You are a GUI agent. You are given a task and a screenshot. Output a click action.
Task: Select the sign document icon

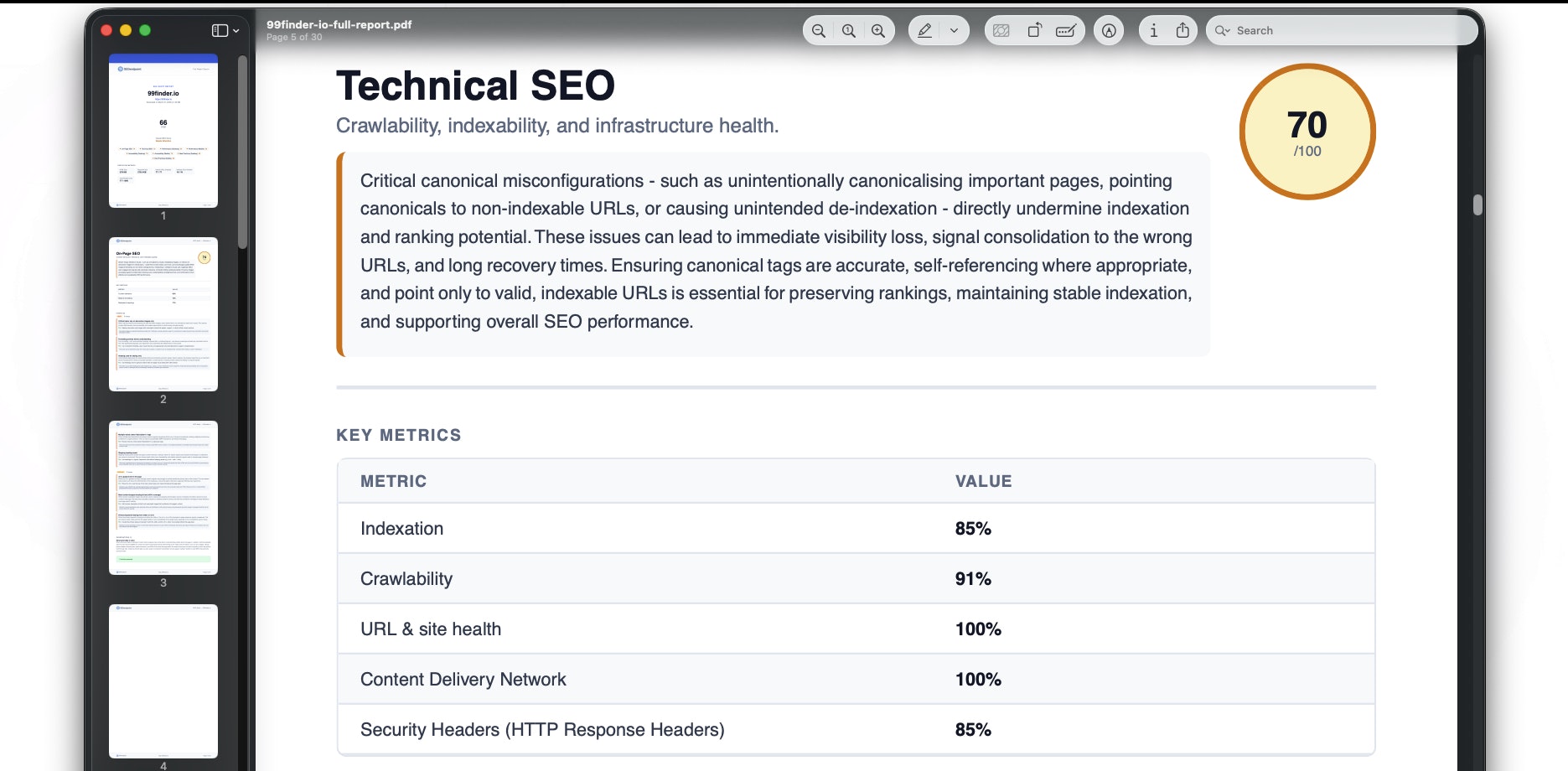pyautogui.click(x=1108, y=30)
